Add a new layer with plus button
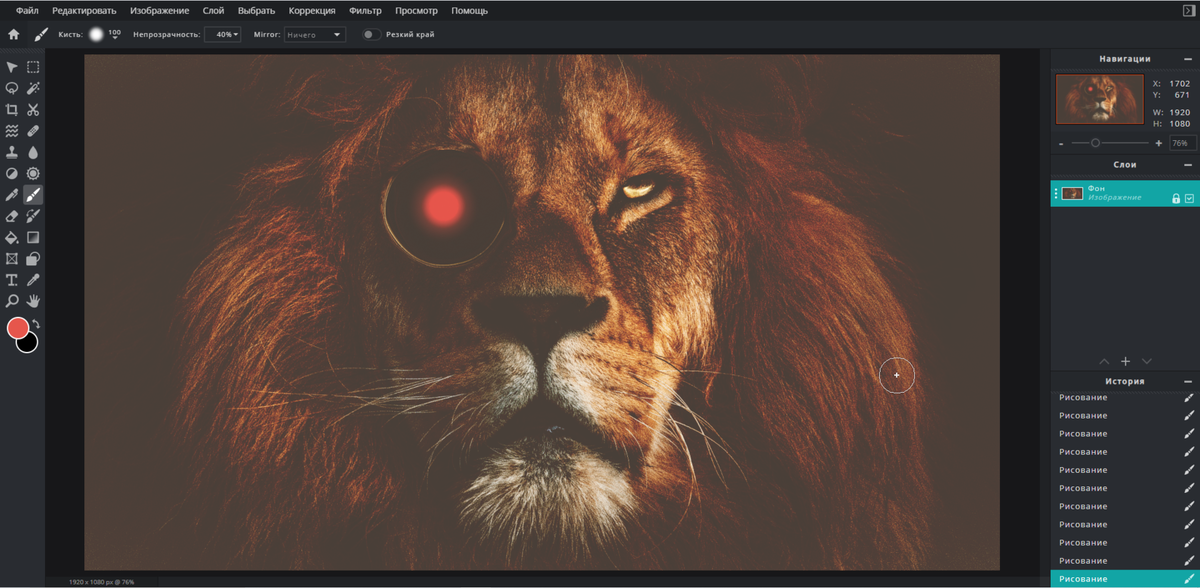This screenshot has width=1200, height=588. (1125, 361)
